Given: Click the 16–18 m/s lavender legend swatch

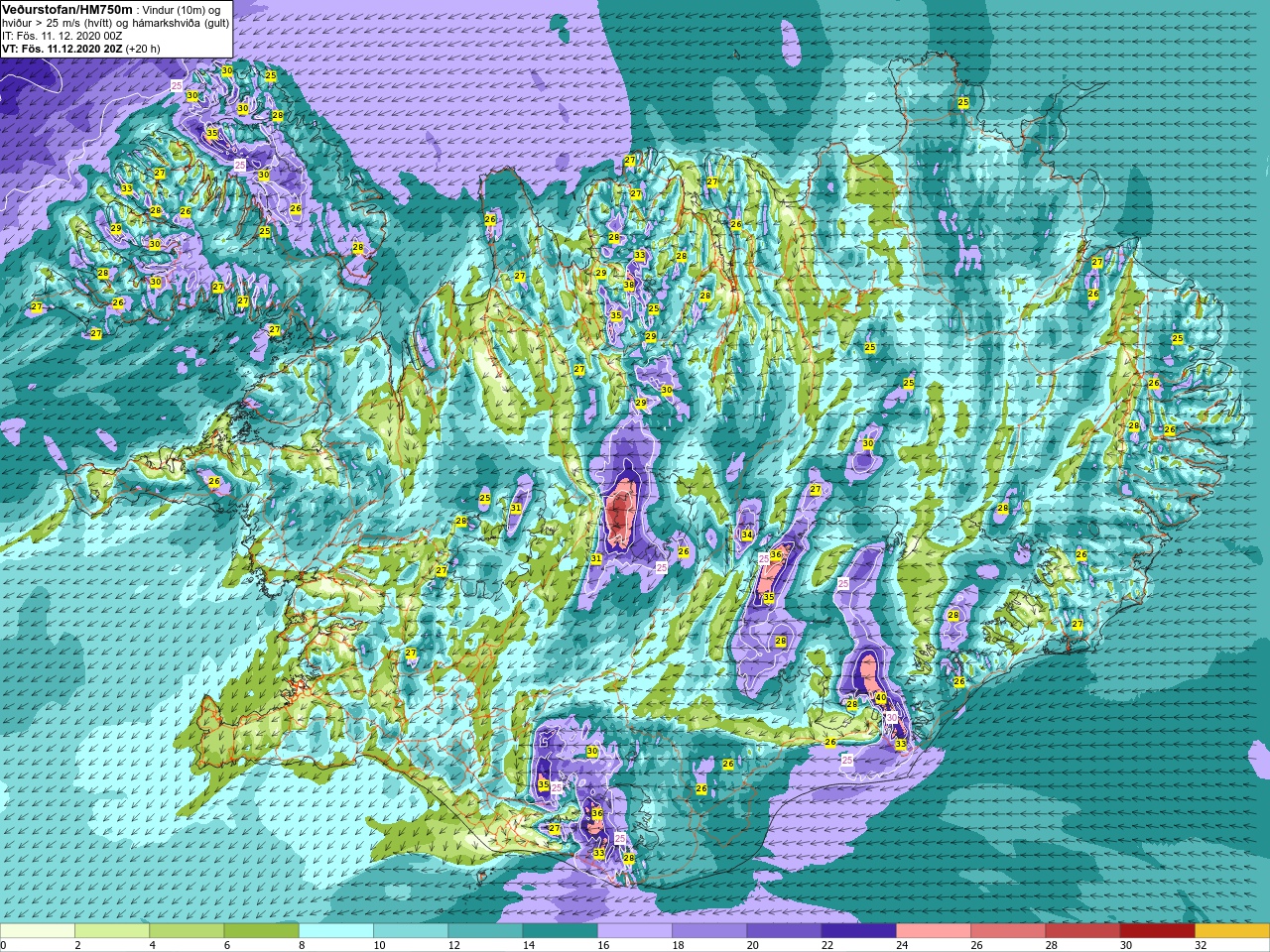Looking at the screenshot, I should point(635,931).
